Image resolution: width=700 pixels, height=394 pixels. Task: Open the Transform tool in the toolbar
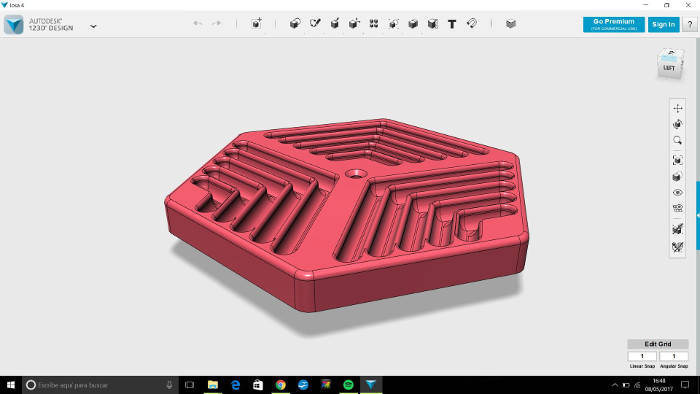coord(256,23)
